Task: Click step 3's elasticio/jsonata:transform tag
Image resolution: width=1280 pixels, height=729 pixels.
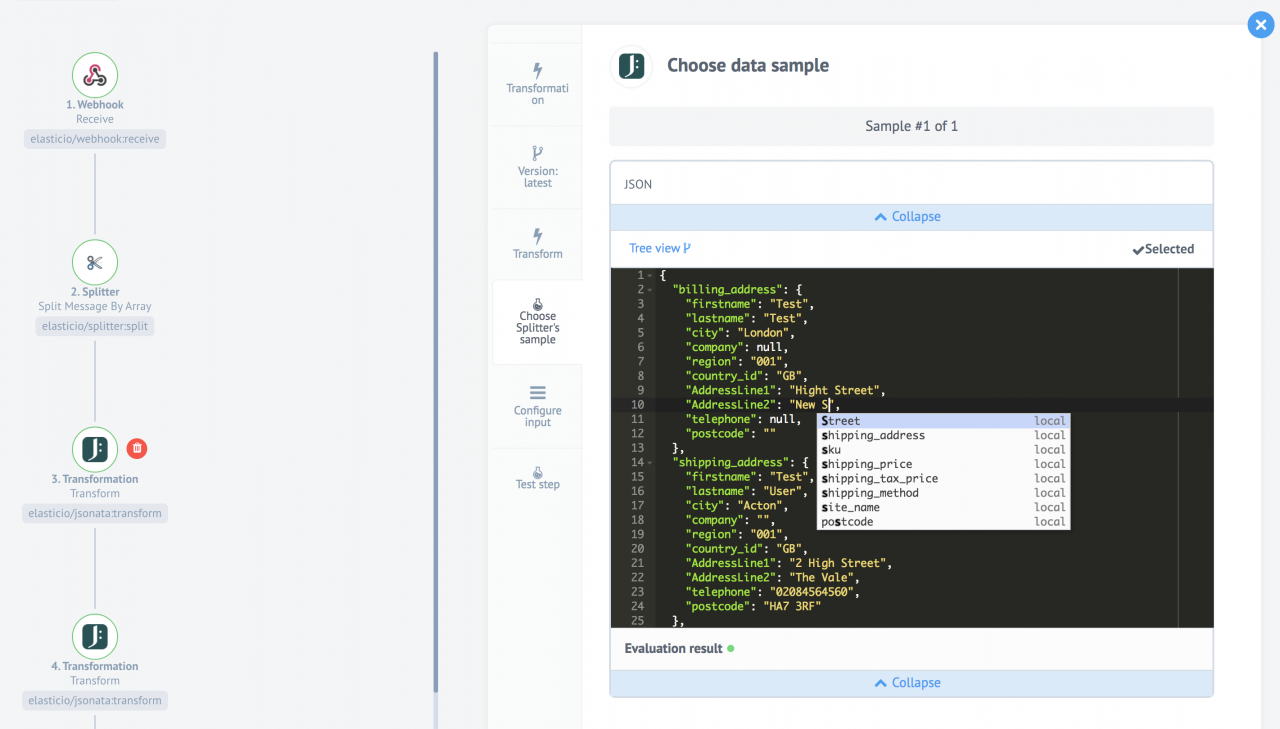Action: pyautogui.click(x=95, y=513)
